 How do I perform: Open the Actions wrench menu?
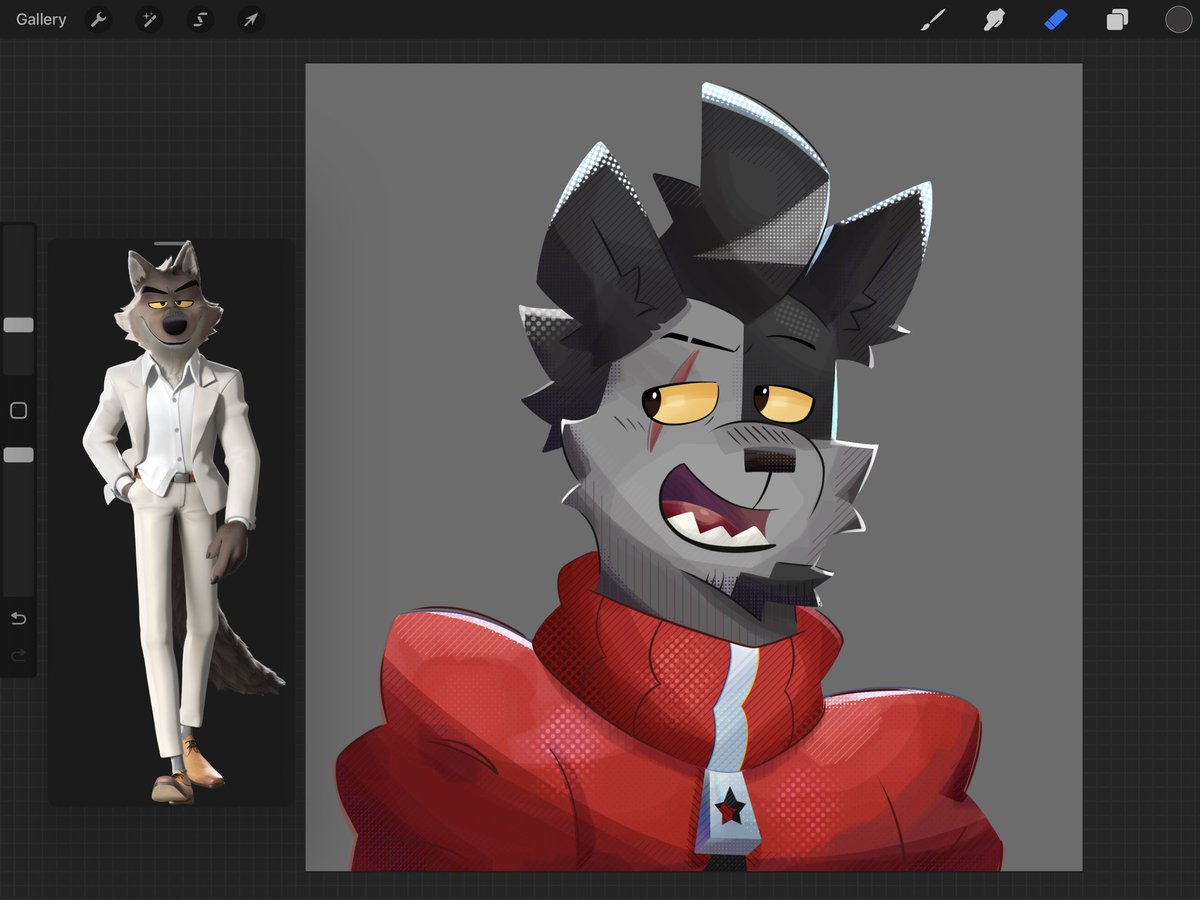98,20
